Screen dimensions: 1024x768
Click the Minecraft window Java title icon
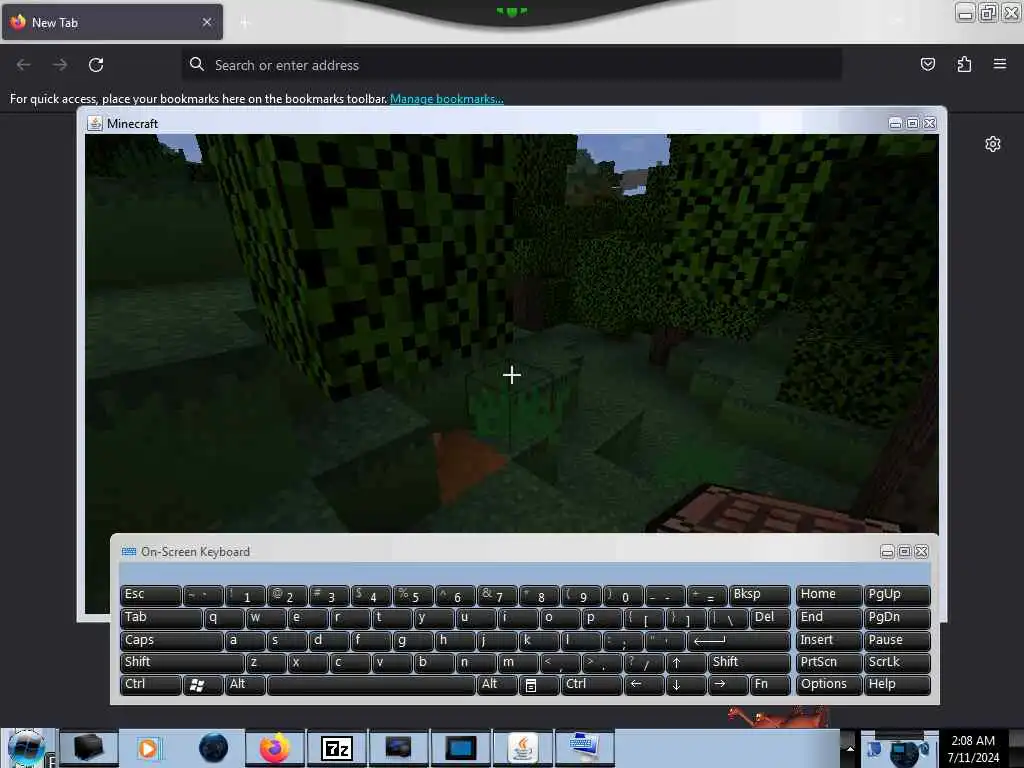click(95, 123)
